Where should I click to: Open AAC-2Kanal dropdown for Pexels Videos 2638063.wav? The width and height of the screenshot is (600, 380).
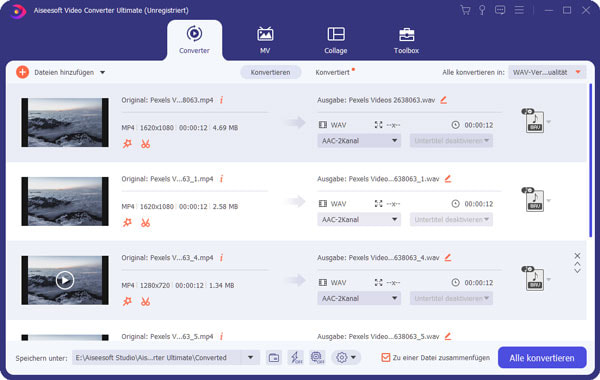[359, 141]
